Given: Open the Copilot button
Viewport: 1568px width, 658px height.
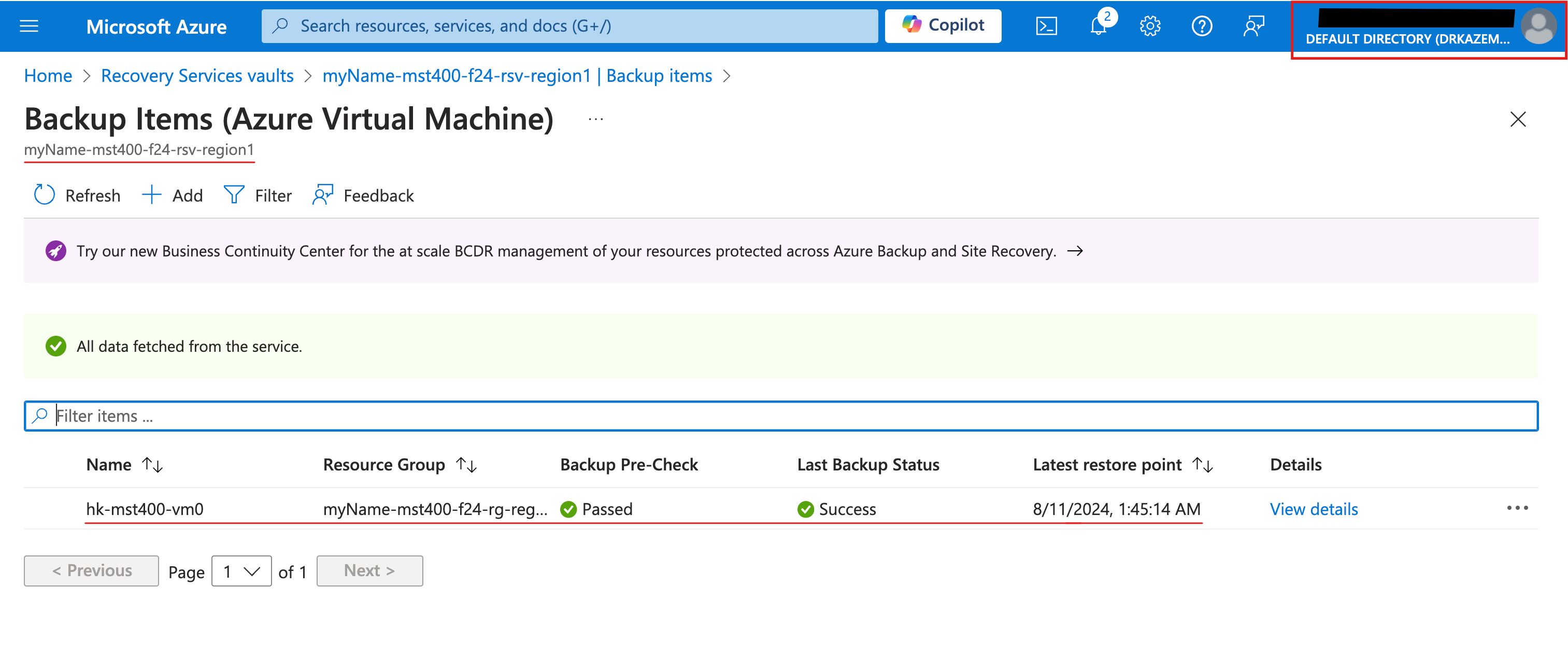Looking at the screenshot, I should point(942,25).
